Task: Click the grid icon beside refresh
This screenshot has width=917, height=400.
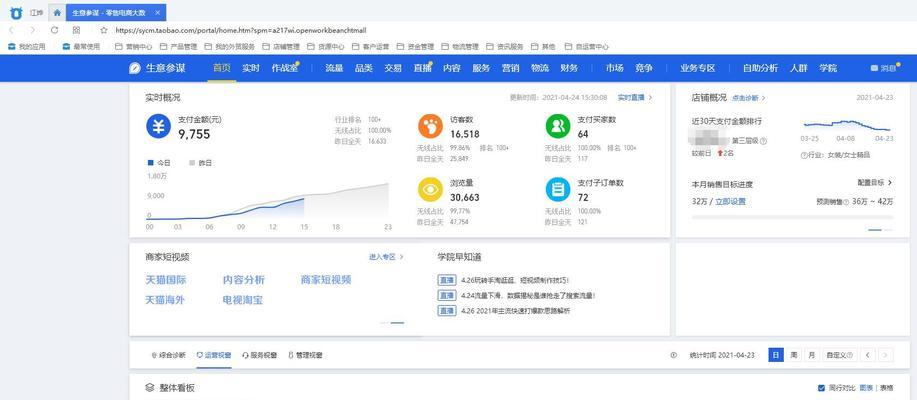Action: point(76,30)
